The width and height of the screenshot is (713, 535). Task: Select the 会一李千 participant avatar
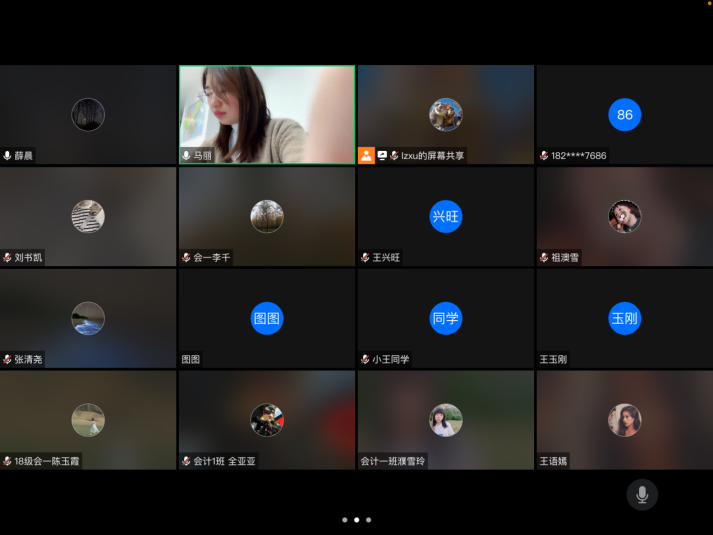click(267, 216)
